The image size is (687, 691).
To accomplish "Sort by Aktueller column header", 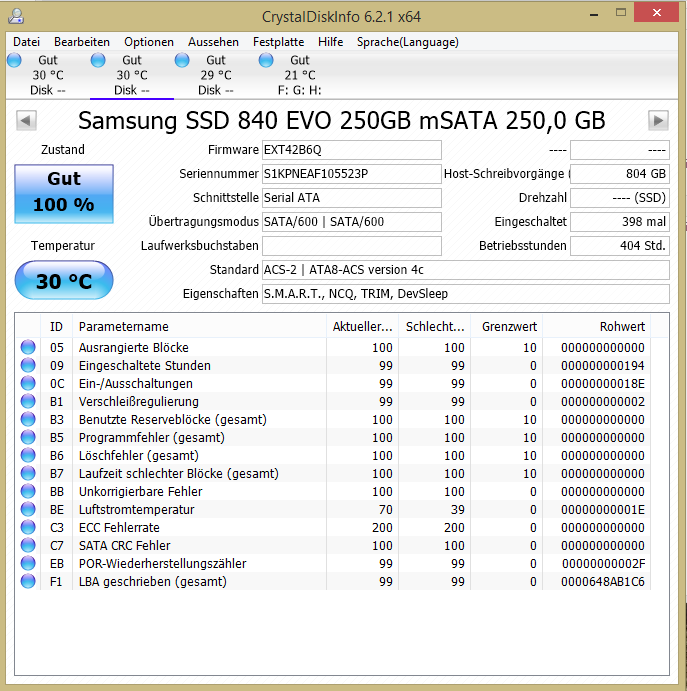I will pyautogui.click(x=362, y=327).
